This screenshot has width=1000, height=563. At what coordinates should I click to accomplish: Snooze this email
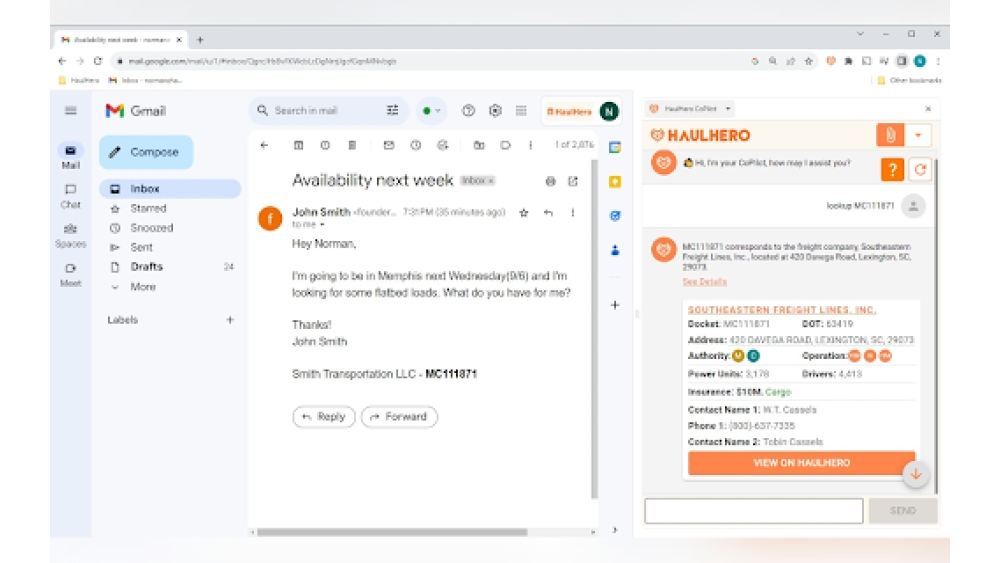(x=416, y=145)
